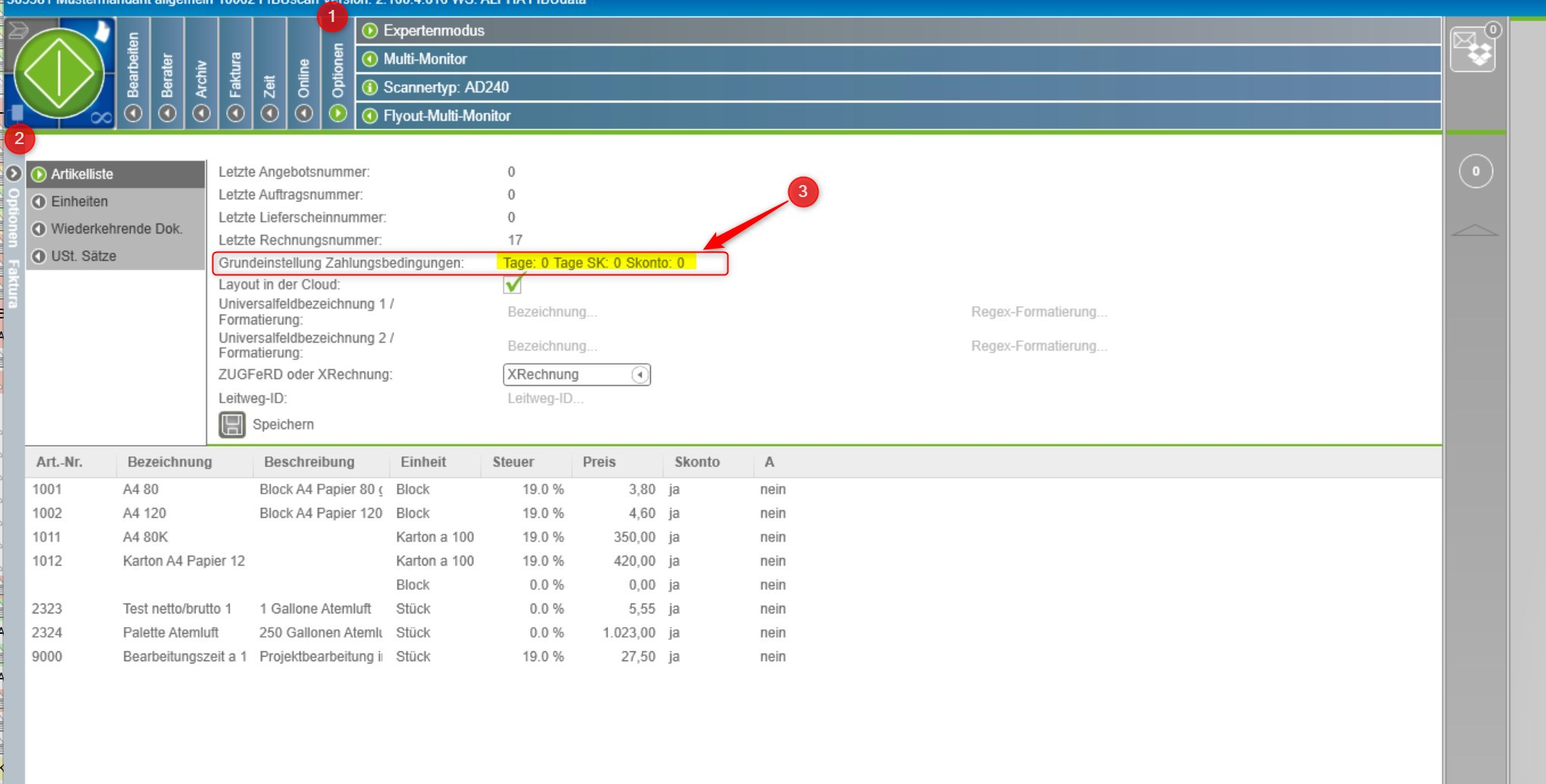This screenshot has width=1546, height=784.
Task: Expand the Faktura menu column
Action: point(236,113)
